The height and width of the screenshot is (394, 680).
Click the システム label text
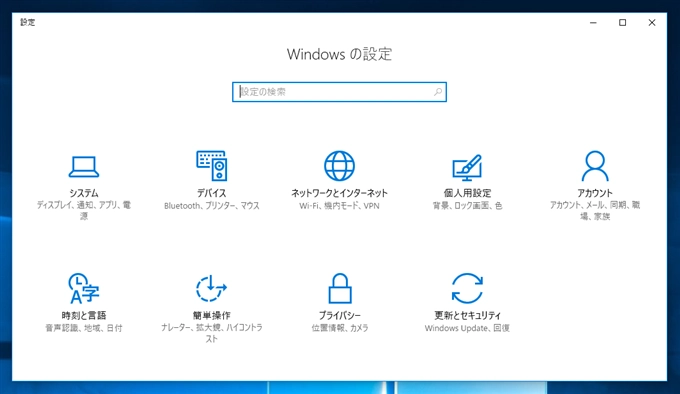pyautogui.click(x=84, y=193)
